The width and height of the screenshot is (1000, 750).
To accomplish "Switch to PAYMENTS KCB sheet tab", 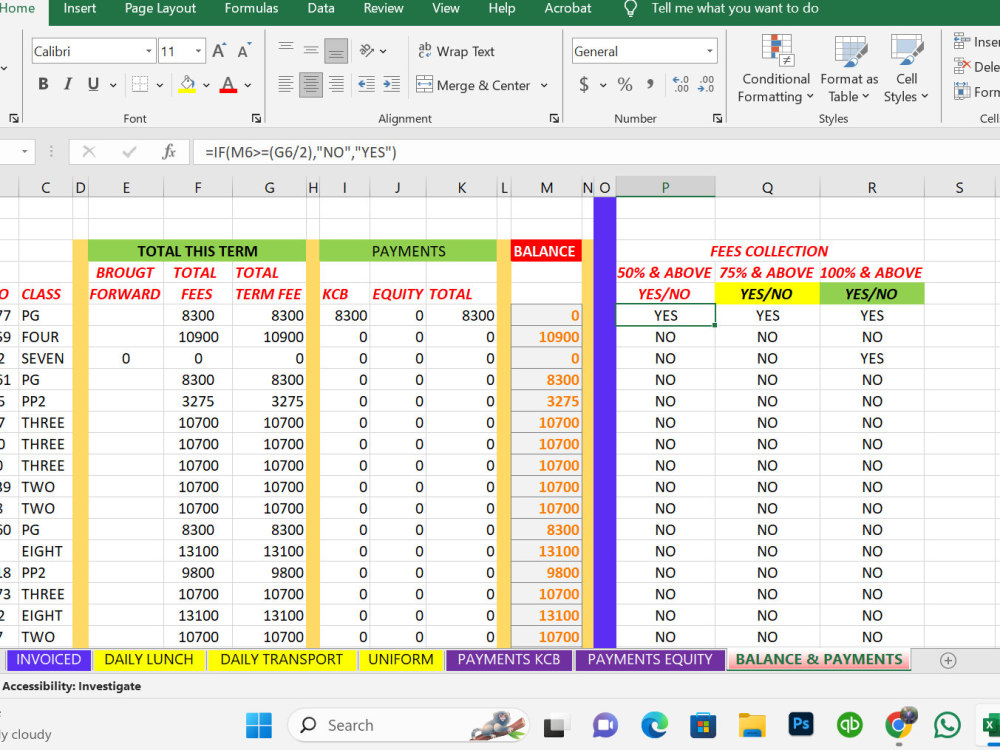I will pyautogui.click(x=509, y=659).
